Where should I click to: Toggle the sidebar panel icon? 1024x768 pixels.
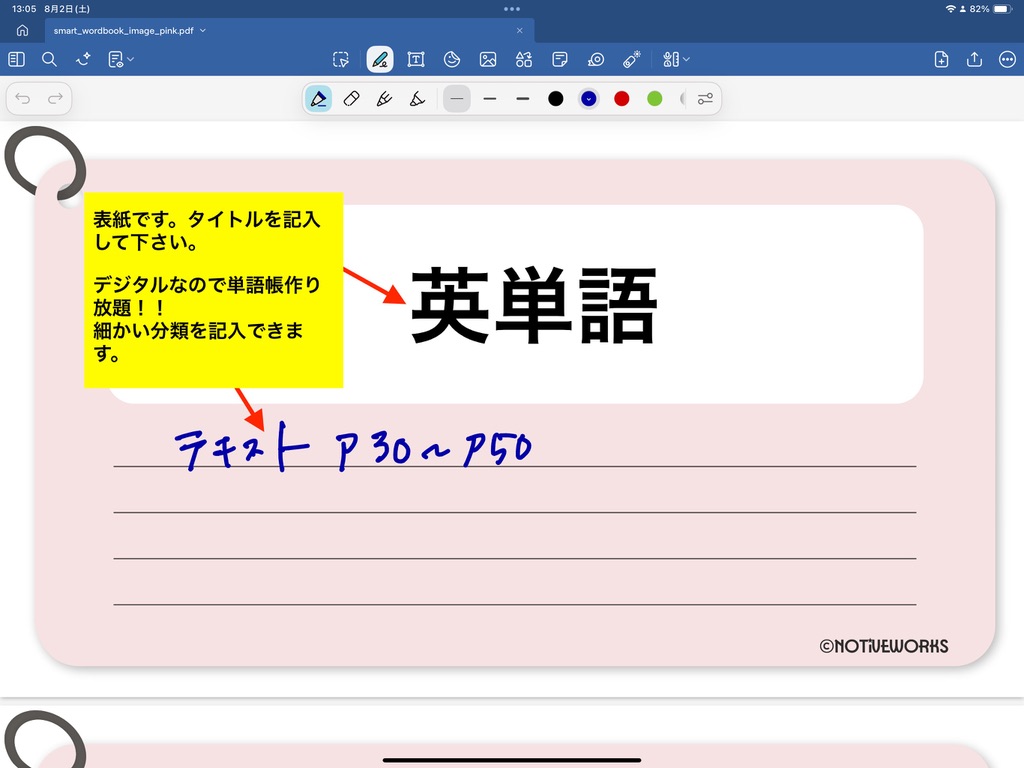(x=16, y=59)
